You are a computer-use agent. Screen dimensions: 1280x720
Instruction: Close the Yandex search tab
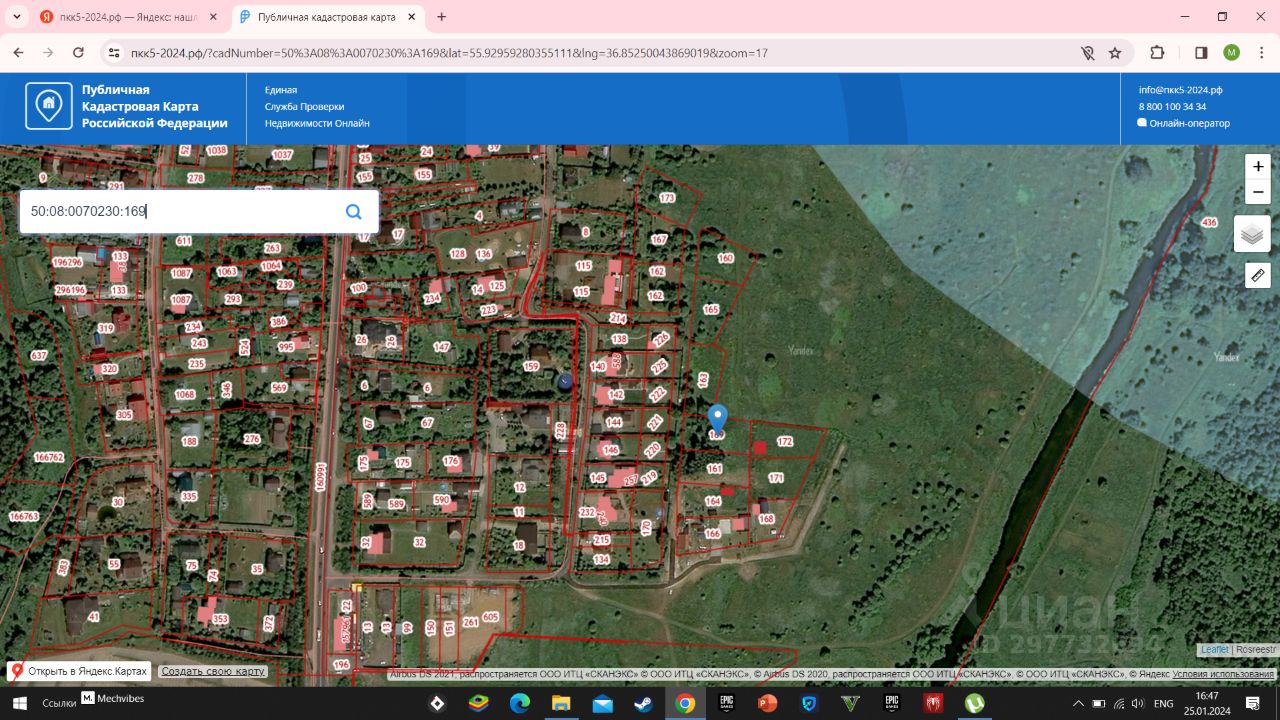point(213,17)
